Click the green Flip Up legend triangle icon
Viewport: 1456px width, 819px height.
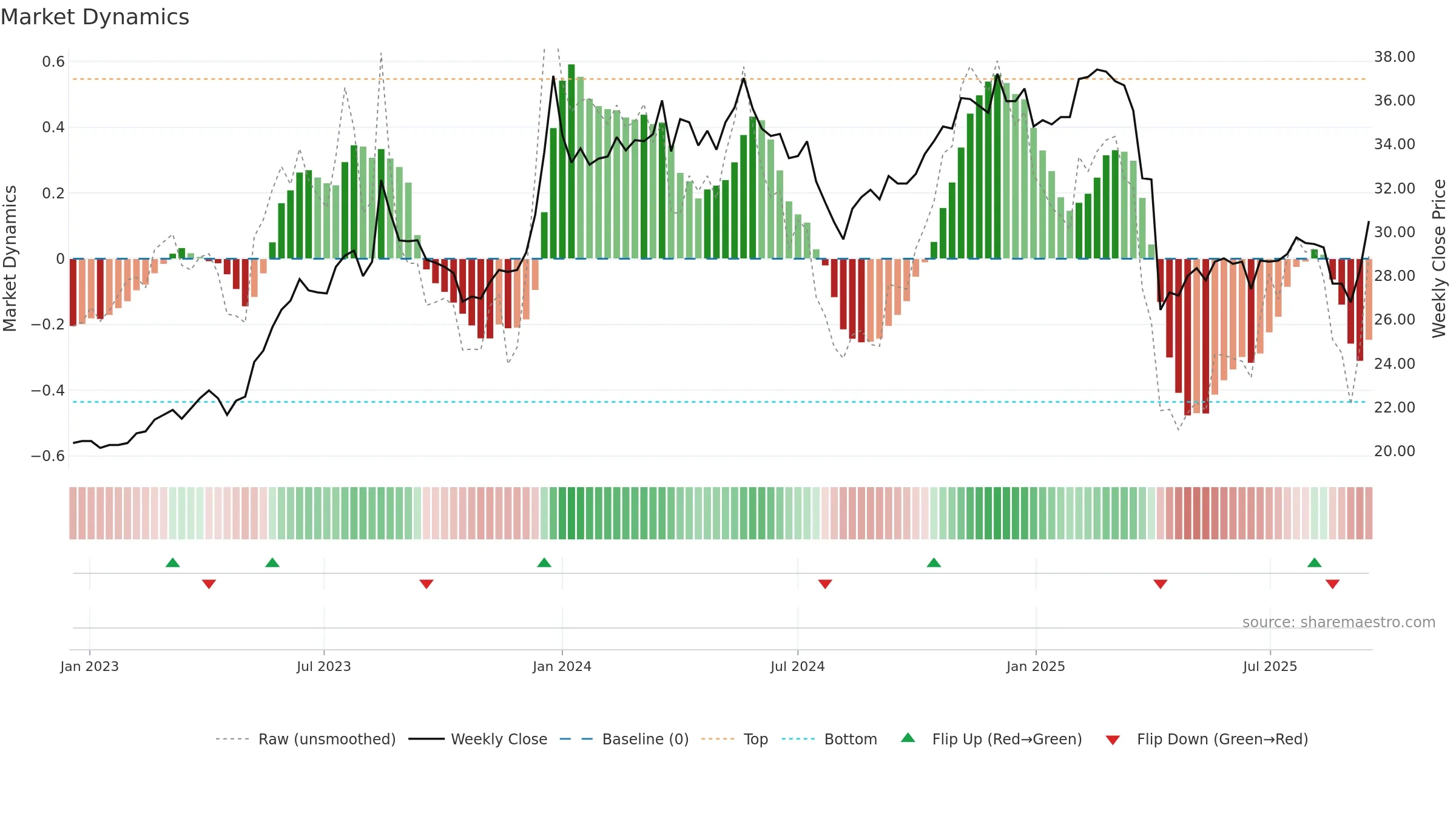pyautogui.click(x=908, y=738)
